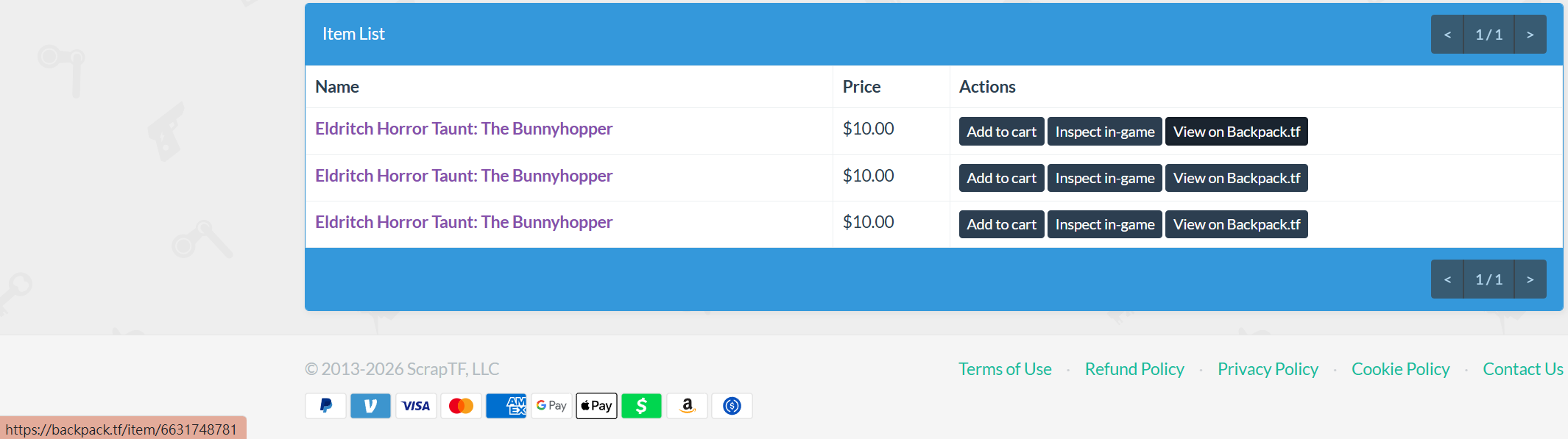Click the PayPal payment icon

point(325,406)
